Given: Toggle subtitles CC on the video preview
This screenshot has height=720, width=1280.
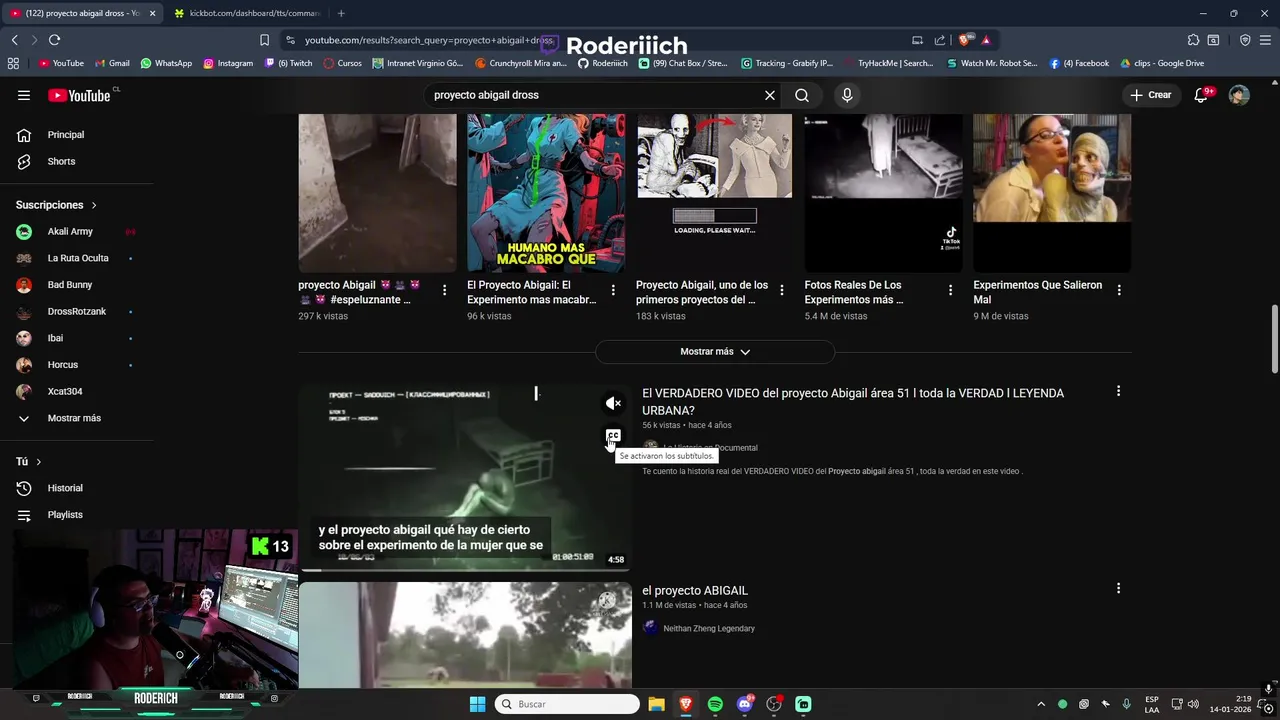Looking at the screenshot, I should click(x=613, y=436).
